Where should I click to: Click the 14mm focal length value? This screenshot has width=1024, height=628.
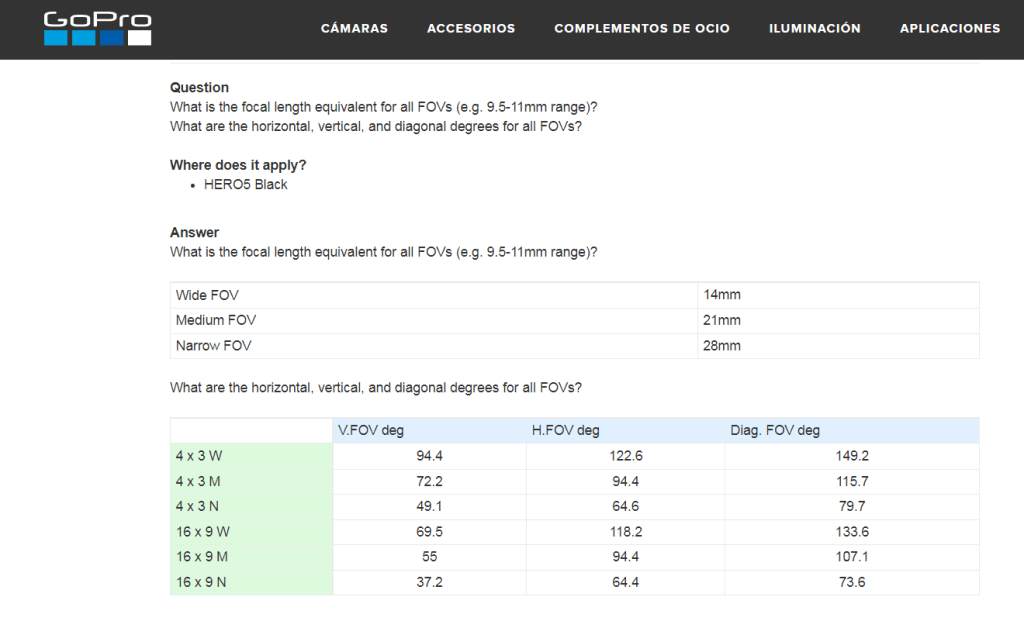(722, 295)
